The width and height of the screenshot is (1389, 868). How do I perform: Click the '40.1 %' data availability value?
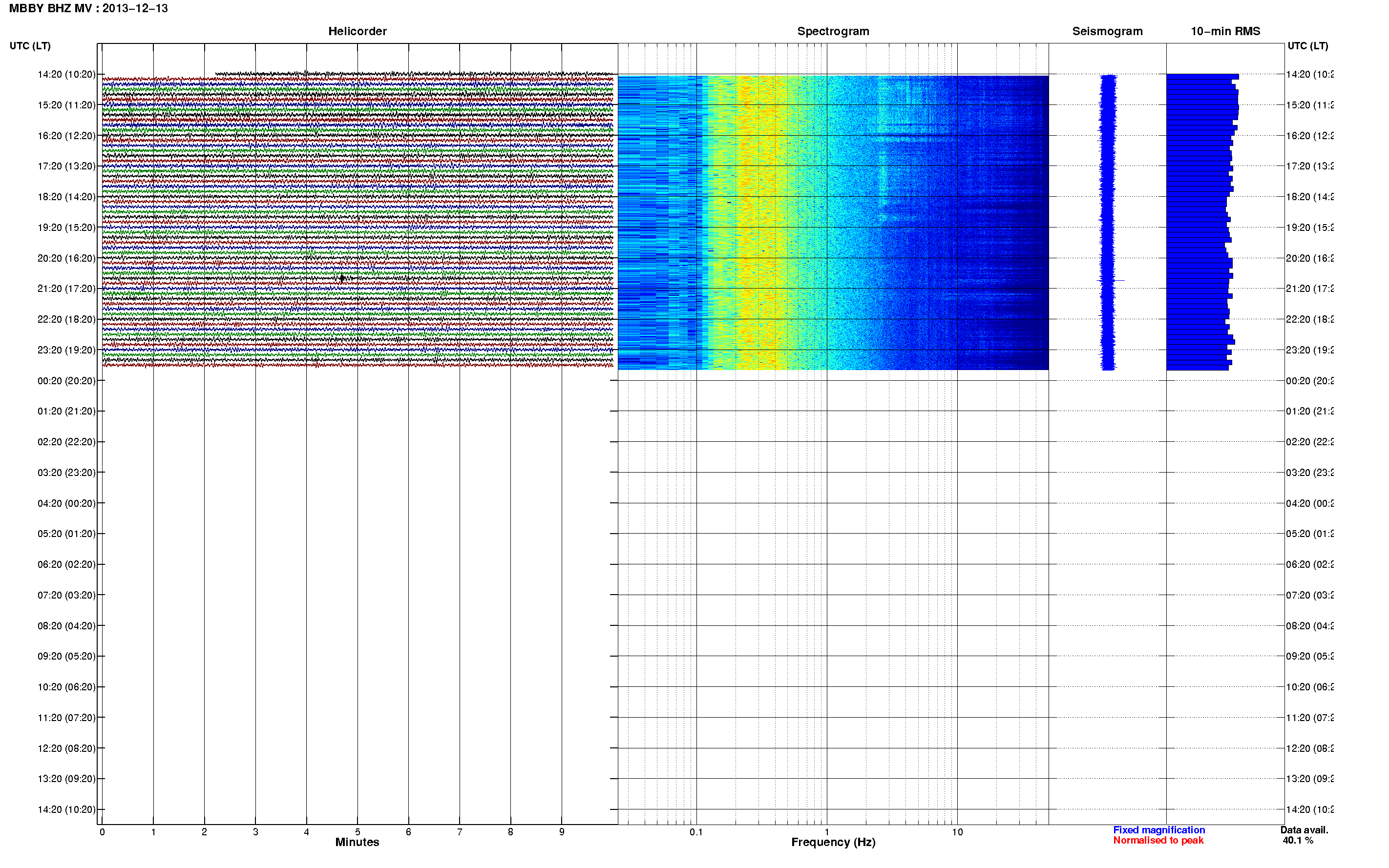[x=1298, y=841]
